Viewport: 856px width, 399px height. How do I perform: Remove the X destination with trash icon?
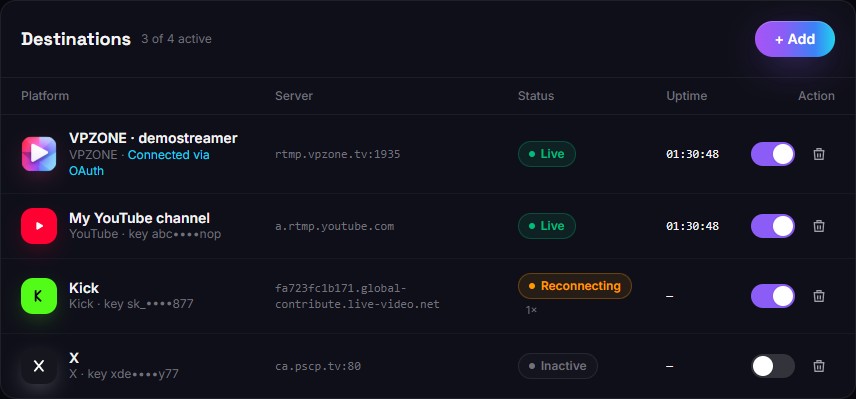pyautogui.click(x=819, y=366)
